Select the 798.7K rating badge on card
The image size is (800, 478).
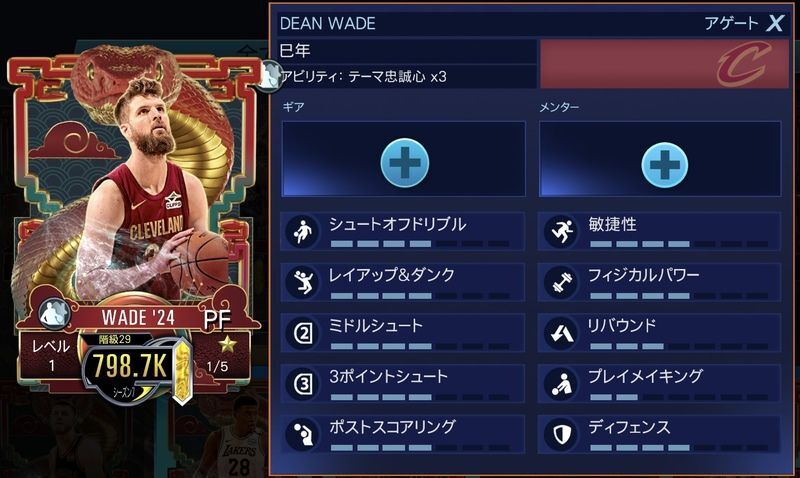point(131,365)
